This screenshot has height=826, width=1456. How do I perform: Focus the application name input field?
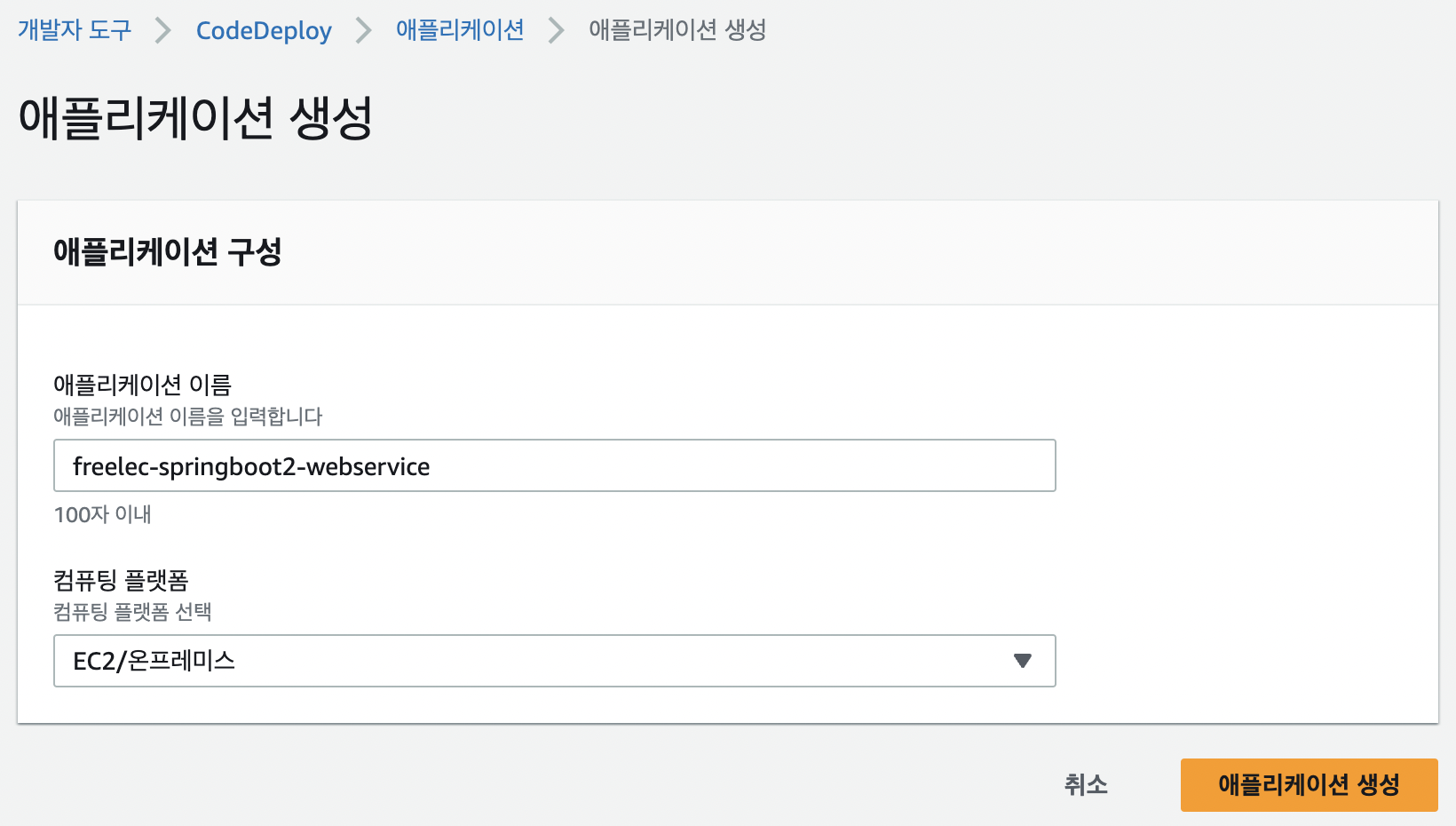tap(555, 465)
